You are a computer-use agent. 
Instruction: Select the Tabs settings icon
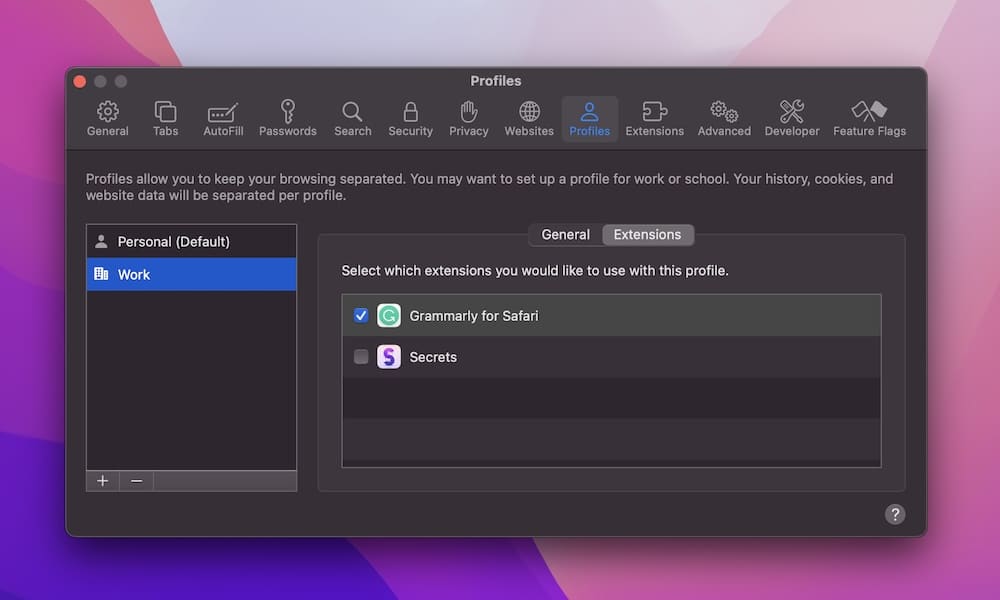coord(165,117)
